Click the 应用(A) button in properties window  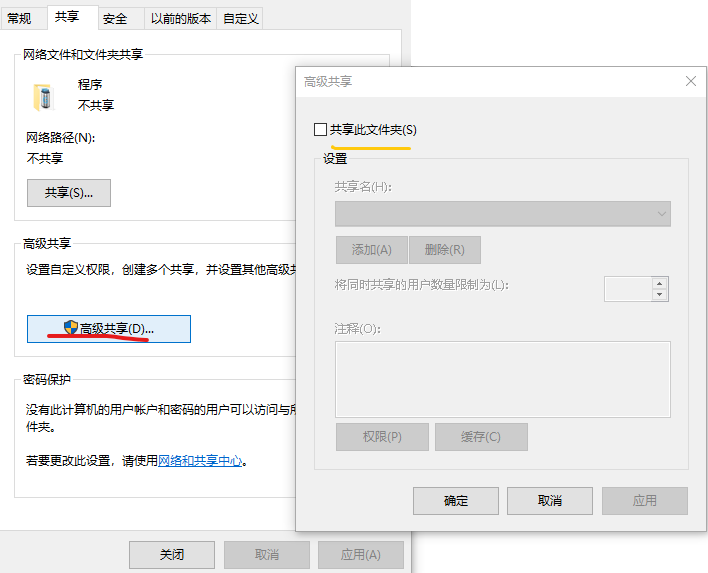click(361, 554)
